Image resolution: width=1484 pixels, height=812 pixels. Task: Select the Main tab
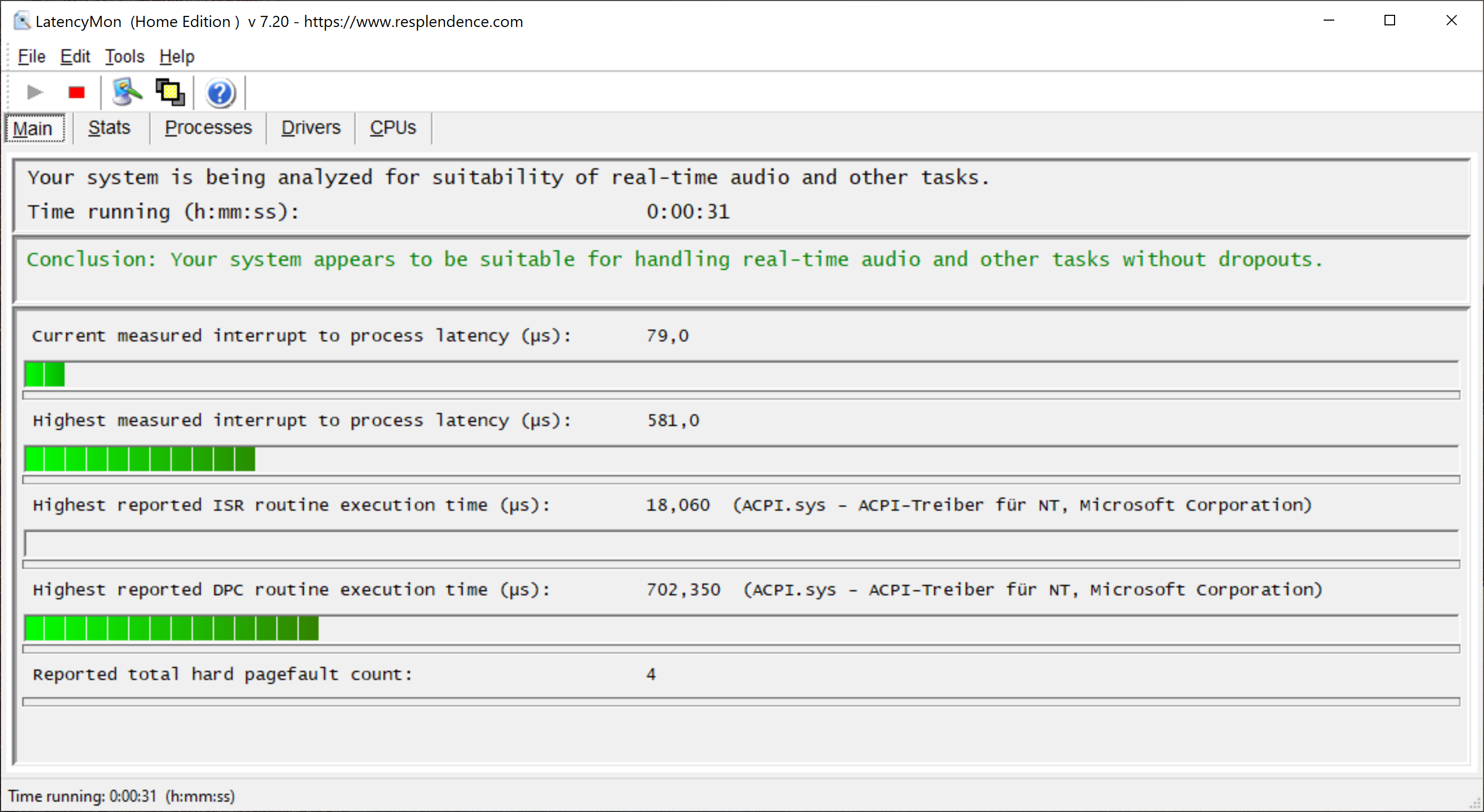(33, 128)
